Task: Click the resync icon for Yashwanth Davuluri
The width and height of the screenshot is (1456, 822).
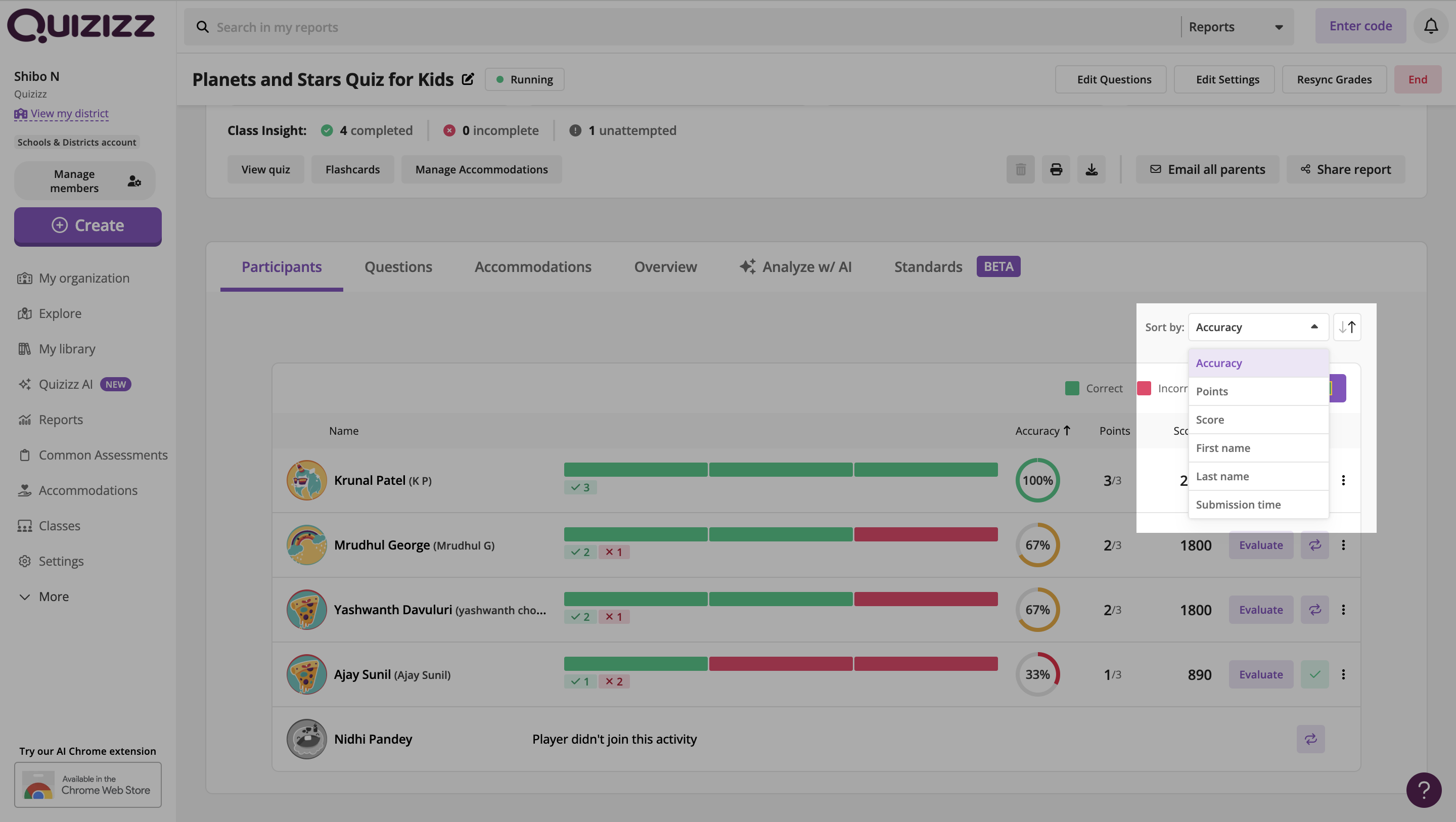Action: pyautogui.click(x=1314, y=610)
